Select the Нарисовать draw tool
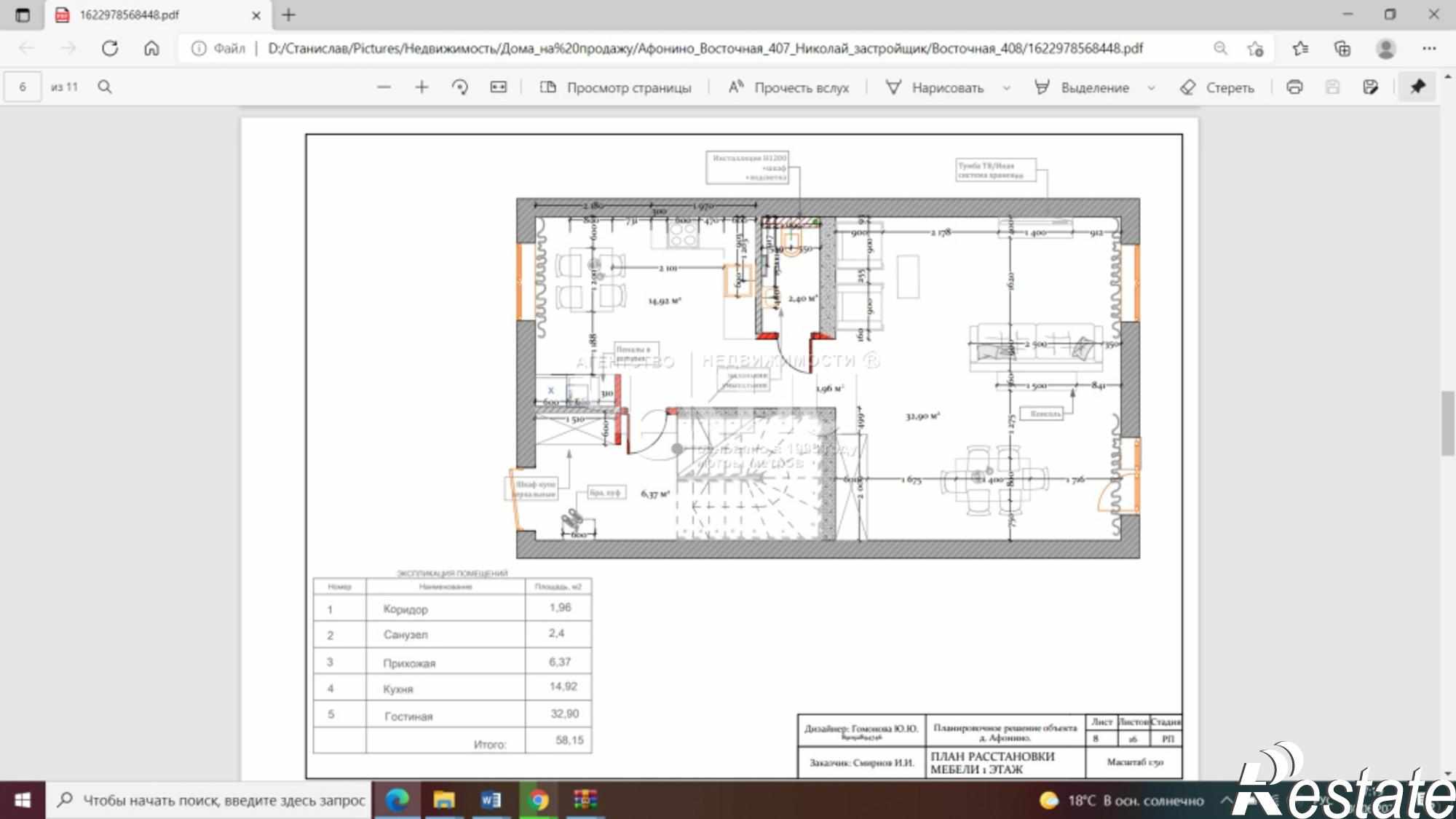Image resolution: width=1456 pixels, height=819 pixels. (934, 87)
